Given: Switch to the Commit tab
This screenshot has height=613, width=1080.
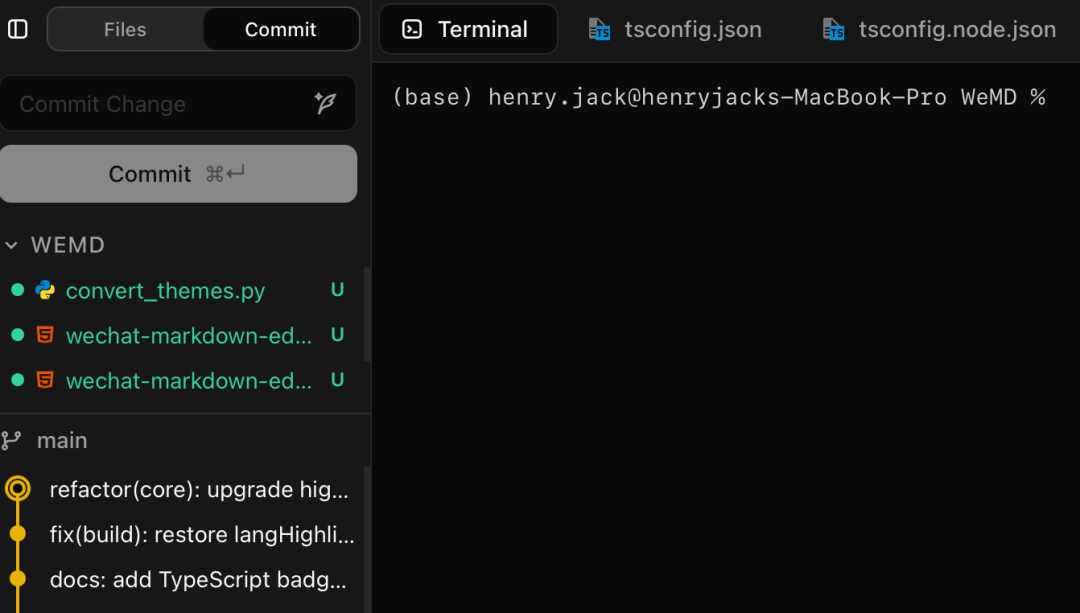Looking at the screenshot, I should (x=280, y=29).
